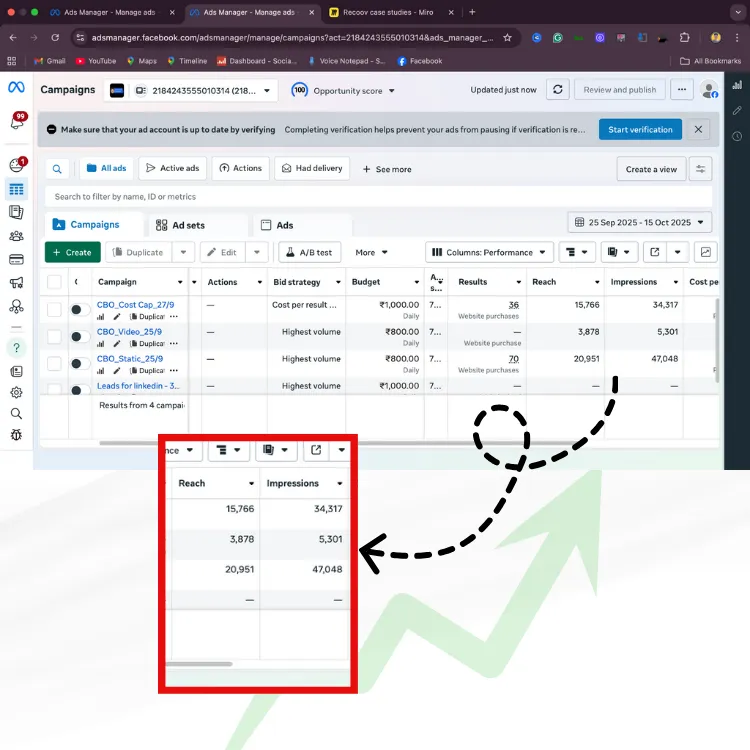Switch to Recoov case studies - Miro tab
This screenshot has width=750, height=750.
[388, 12]
